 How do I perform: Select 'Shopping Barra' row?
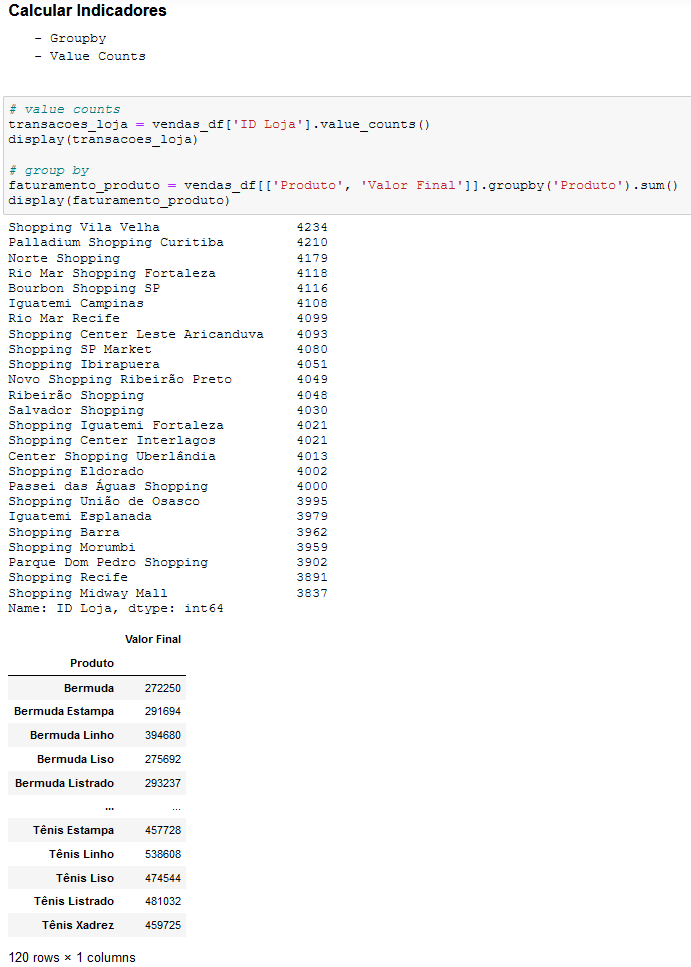point(168,532)
